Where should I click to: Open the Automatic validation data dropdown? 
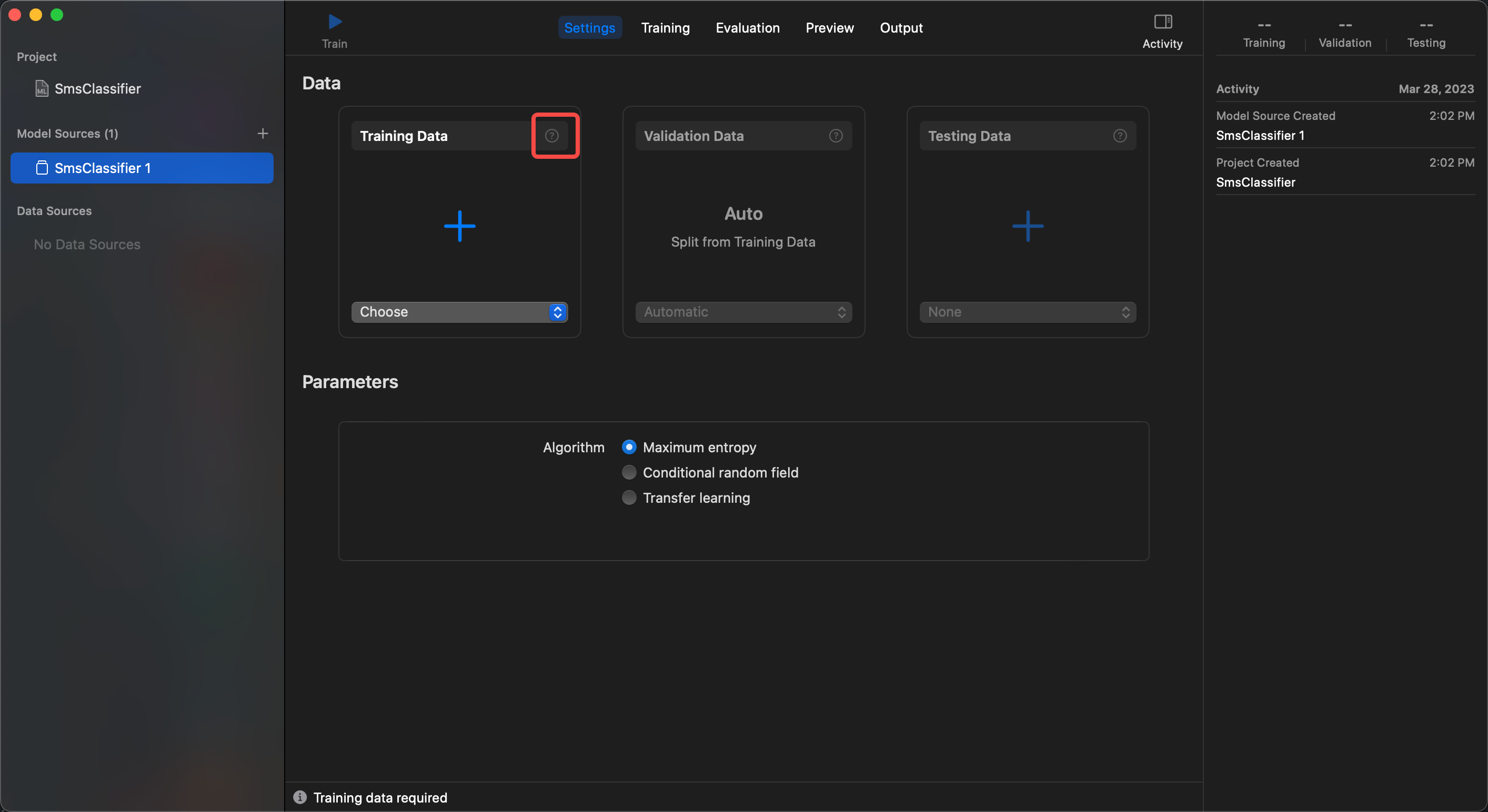point(743,312)
